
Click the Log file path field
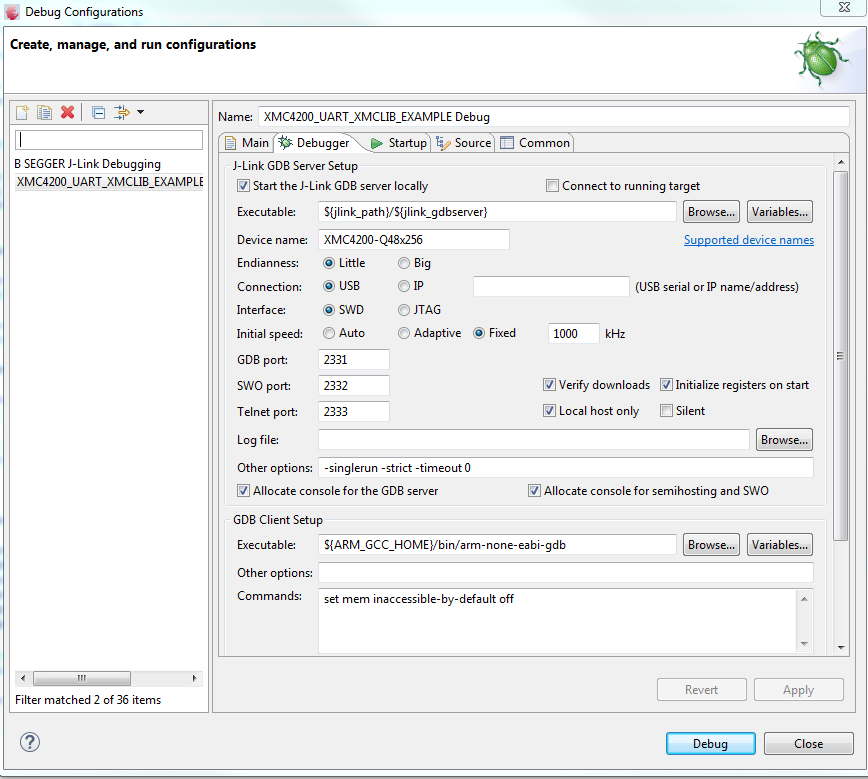(534, 440)
